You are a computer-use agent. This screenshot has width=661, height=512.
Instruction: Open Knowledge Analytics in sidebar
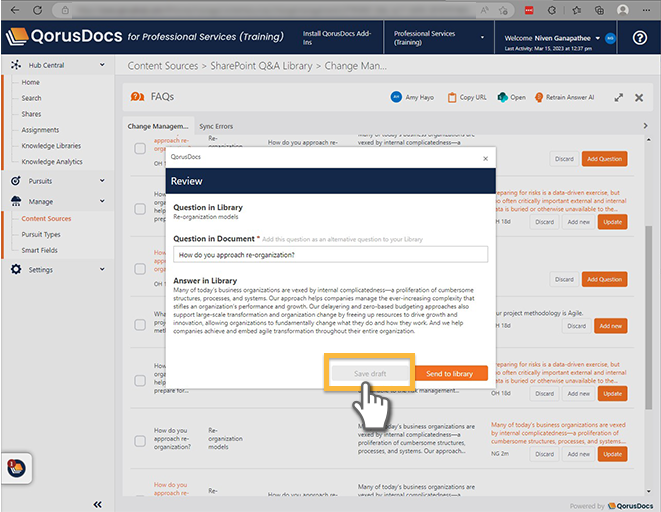[x=52, y=162]
